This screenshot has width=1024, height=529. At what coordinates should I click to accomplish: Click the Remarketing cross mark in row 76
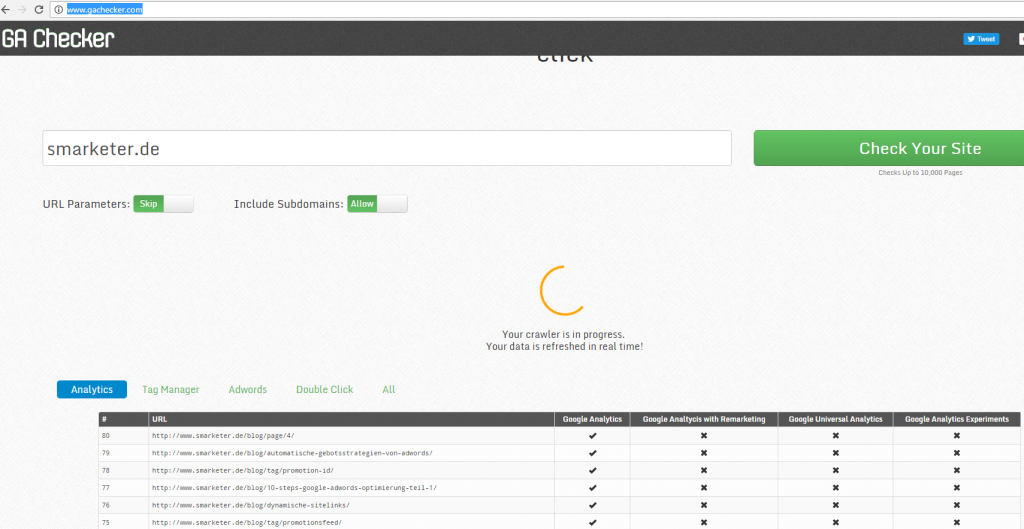coord(704,505)
